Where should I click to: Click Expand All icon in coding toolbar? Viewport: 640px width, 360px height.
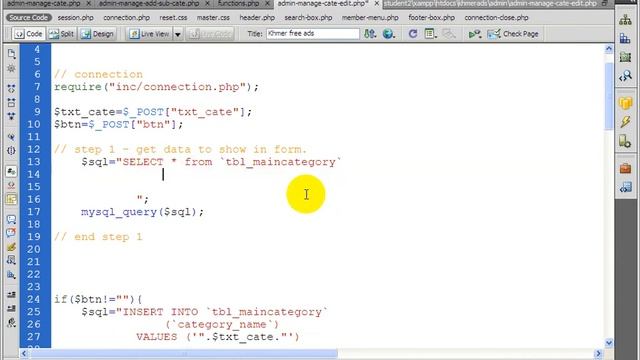click(11, 116)
